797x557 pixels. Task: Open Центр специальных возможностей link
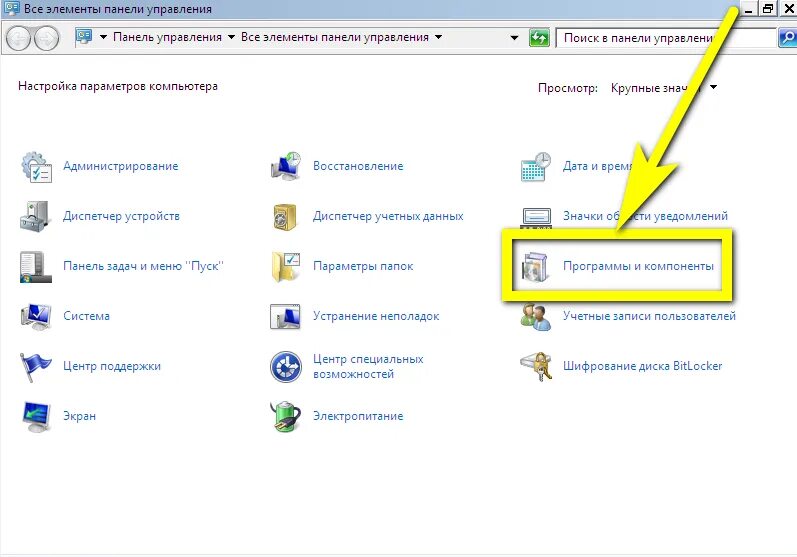368,366
